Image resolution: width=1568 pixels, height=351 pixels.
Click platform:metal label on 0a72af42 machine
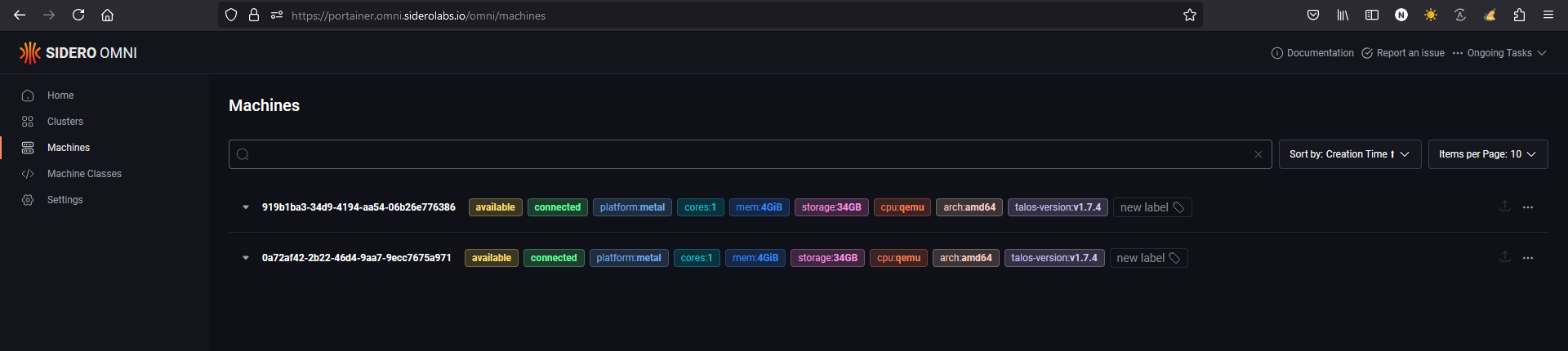point(629,258)
